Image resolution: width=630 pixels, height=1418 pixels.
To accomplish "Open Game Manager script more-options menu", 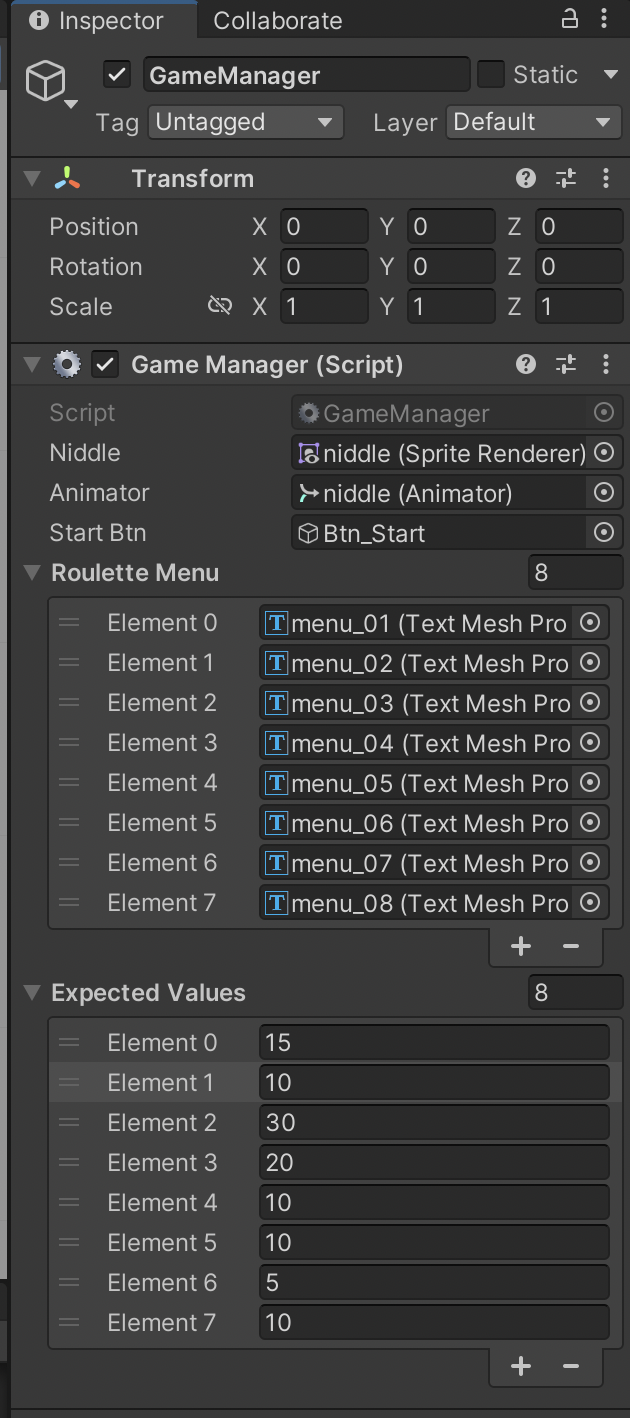I will point(606,365).
